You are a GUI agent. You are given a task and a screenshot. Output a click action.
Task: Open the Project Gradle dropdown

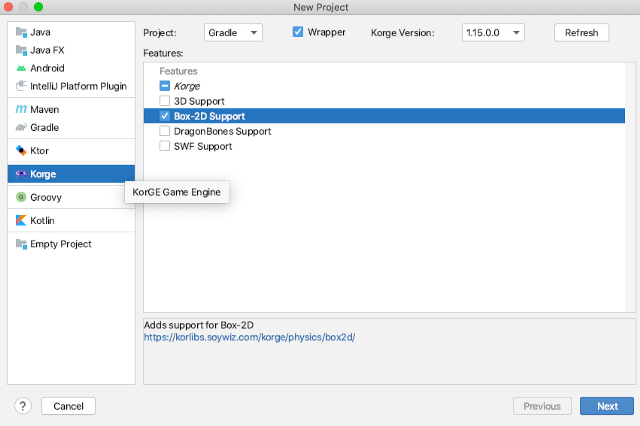[x=233, y=33]
